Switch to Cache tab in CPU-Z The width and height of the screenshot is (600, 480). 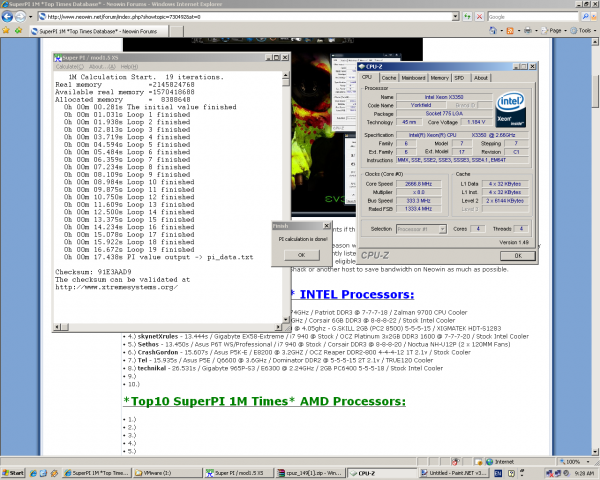coord(388,78)
